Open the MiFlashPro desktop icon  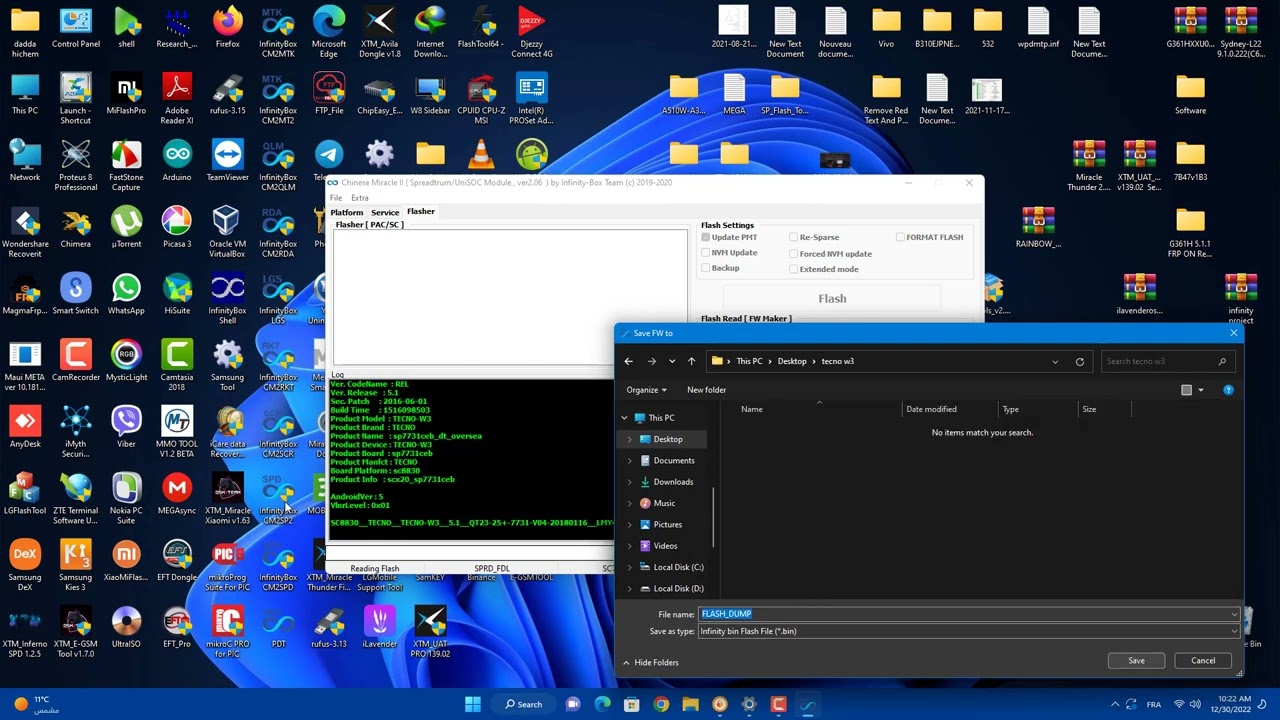pyautogui.click(x=126, y=94)
